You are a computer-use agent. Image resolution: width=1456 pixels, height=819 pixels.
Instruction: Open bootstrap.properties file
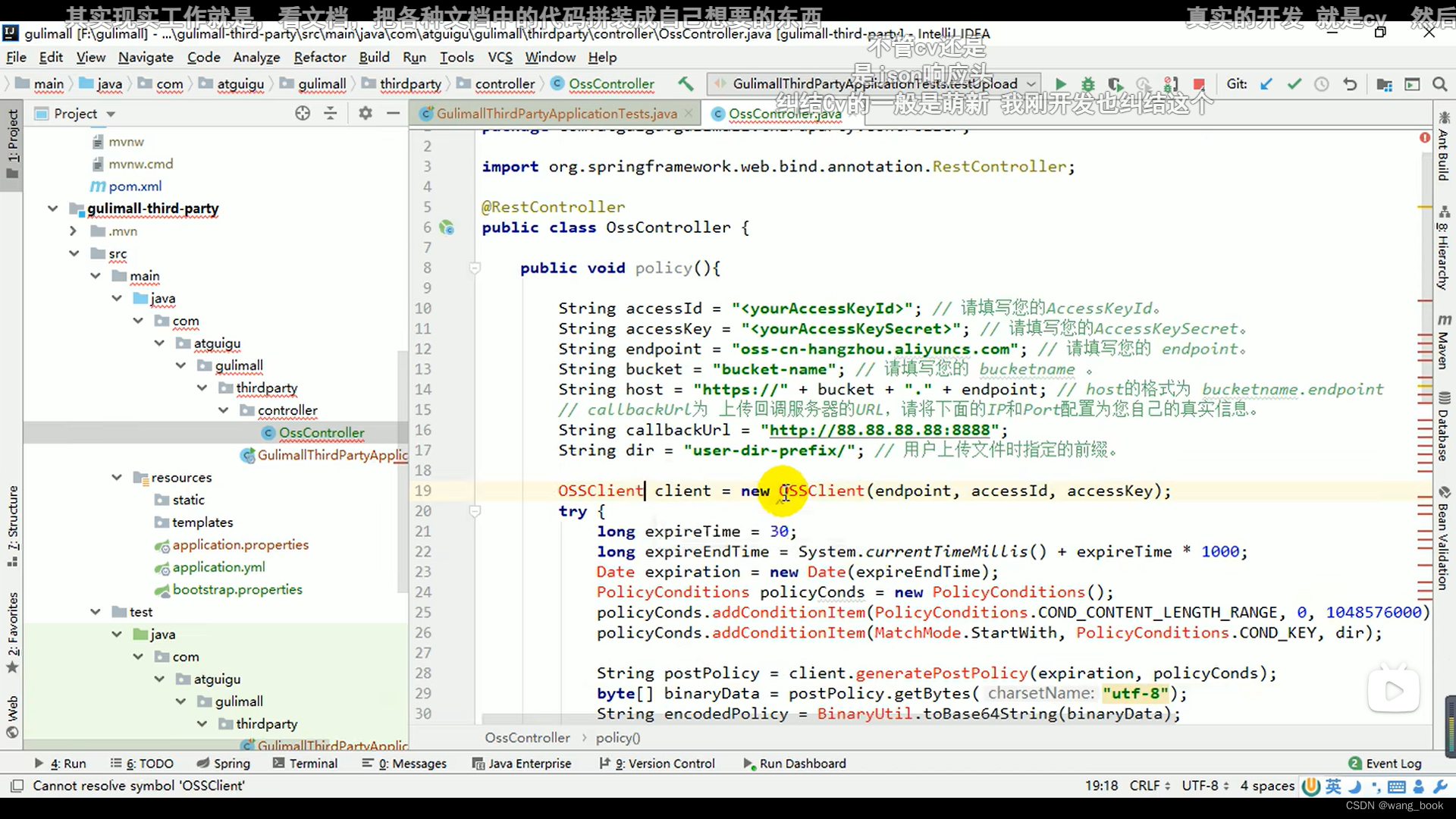[x=237, y=590]
